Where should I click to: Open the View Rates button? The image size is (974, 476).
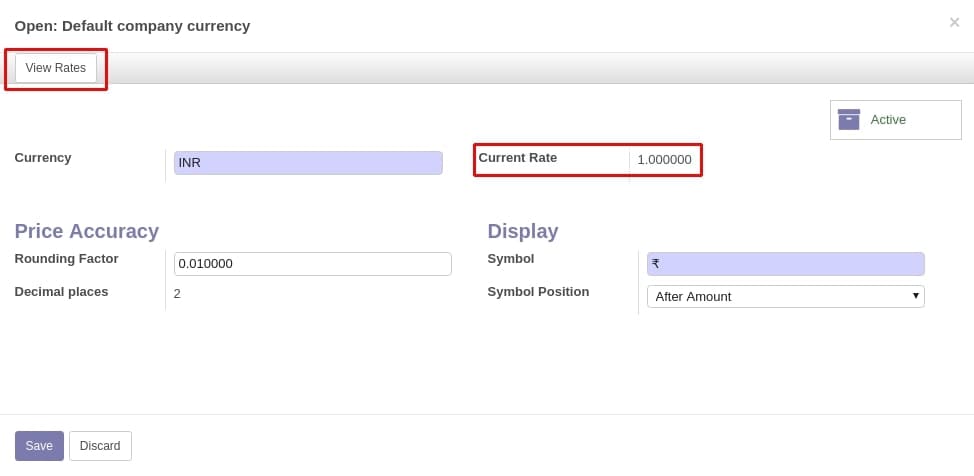coord(55,68)
